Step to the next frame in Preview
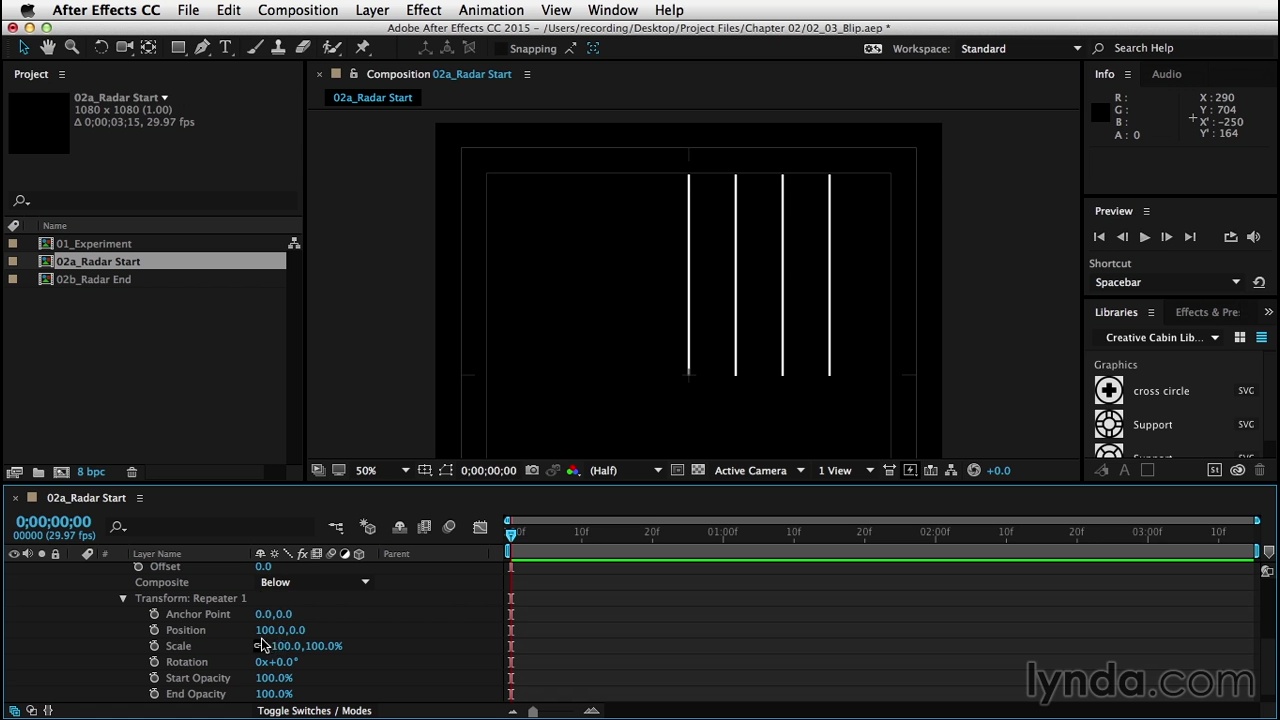1280x720 pixels. coord(1167,237)
